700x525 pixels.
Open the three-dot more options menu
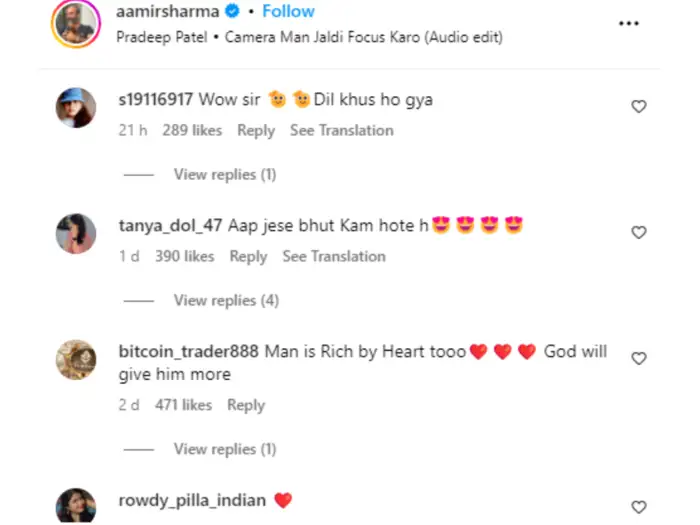click(x=628, y=23)
